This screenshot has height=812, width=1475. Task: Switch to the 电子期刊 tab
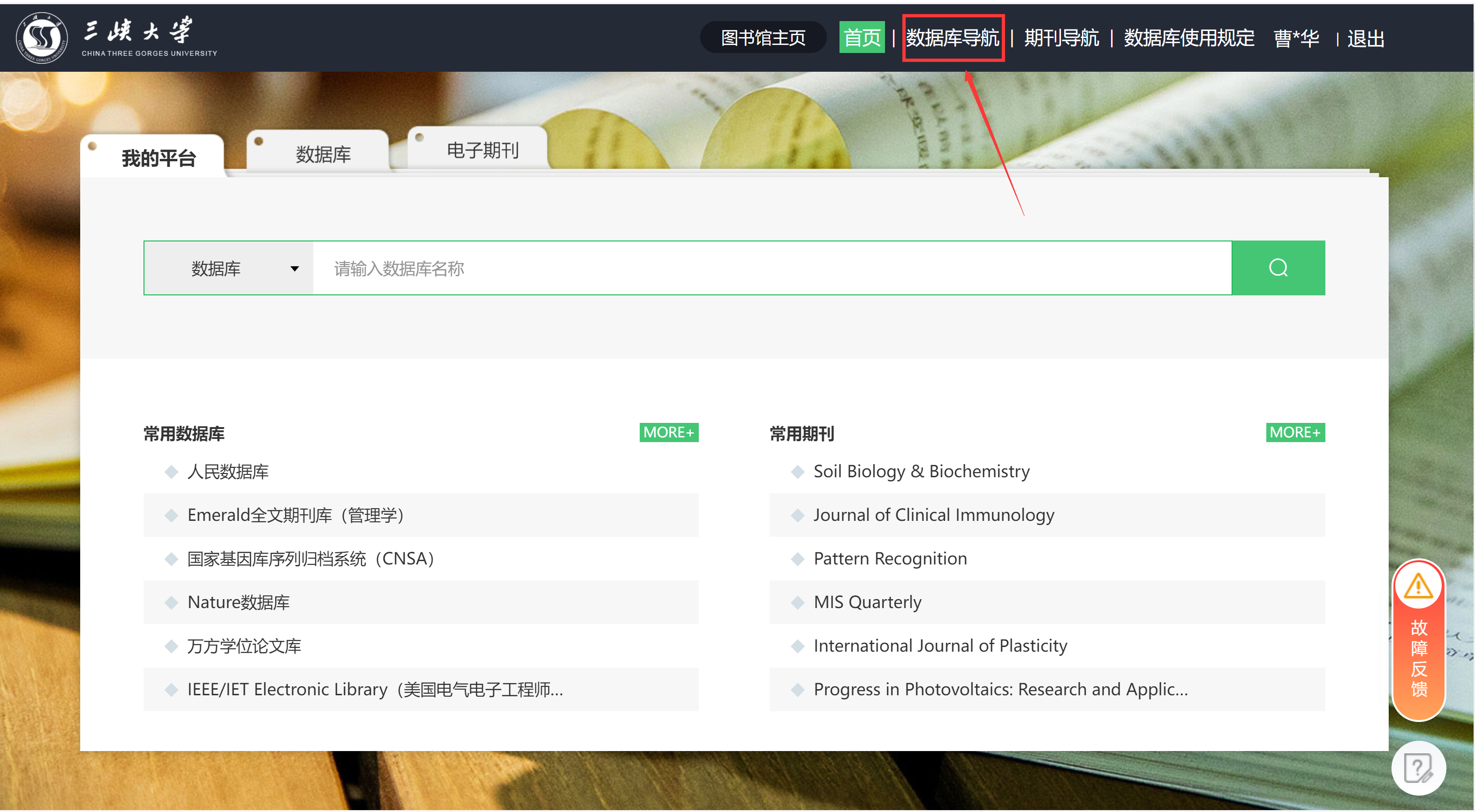(482, 150)
